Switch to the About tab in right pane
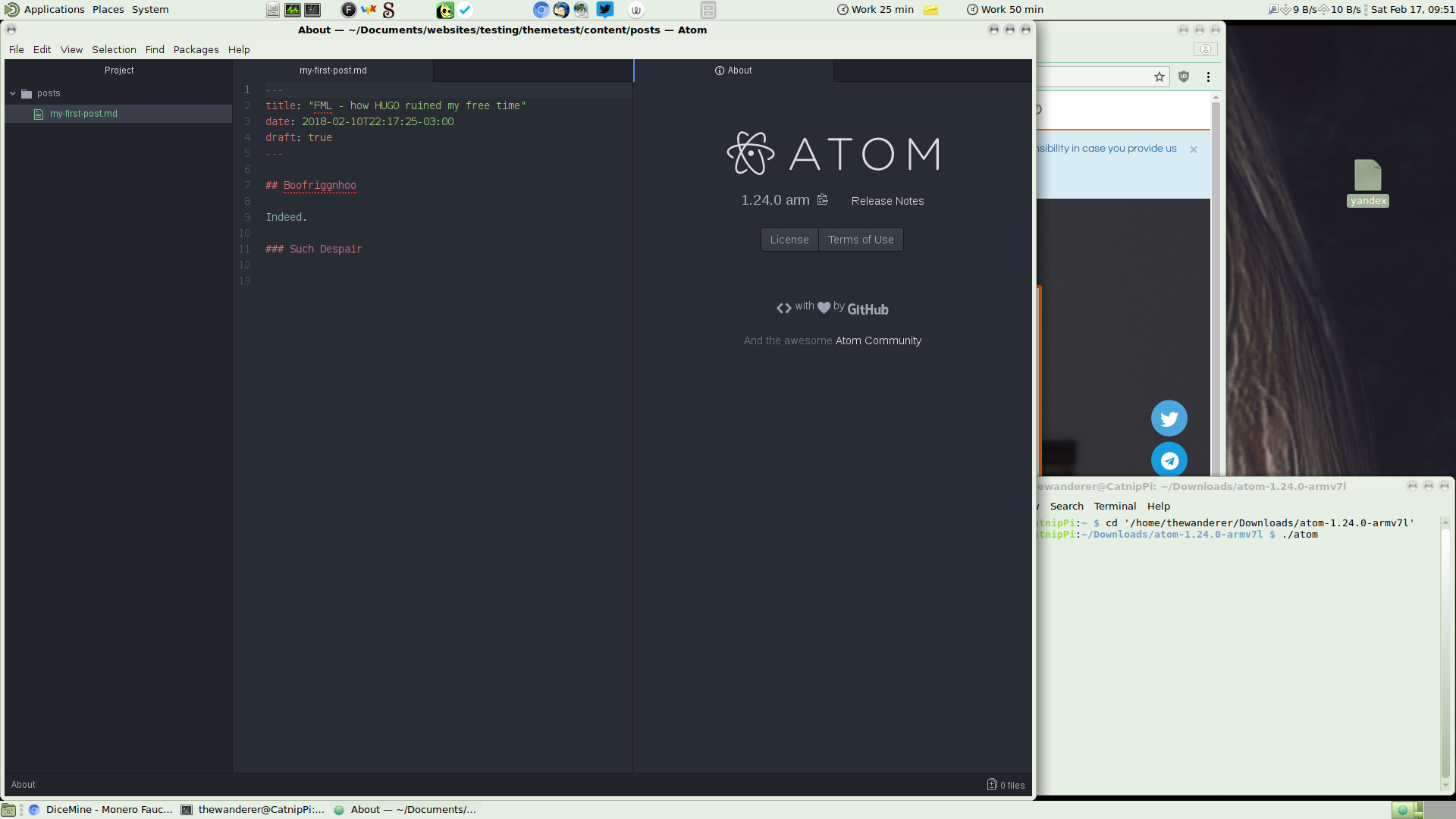Screen dimensions: 1456x819 click(733, 71)
